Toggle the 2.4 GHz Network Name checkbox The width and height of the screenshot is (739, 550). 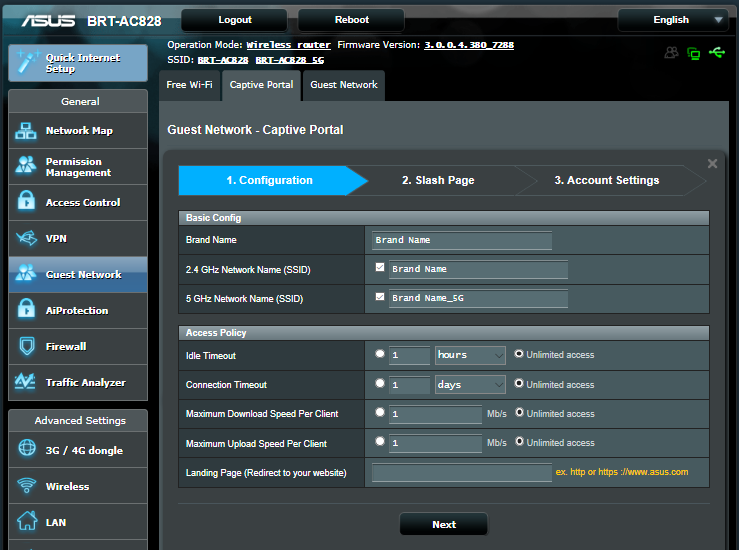click(380, 268)
